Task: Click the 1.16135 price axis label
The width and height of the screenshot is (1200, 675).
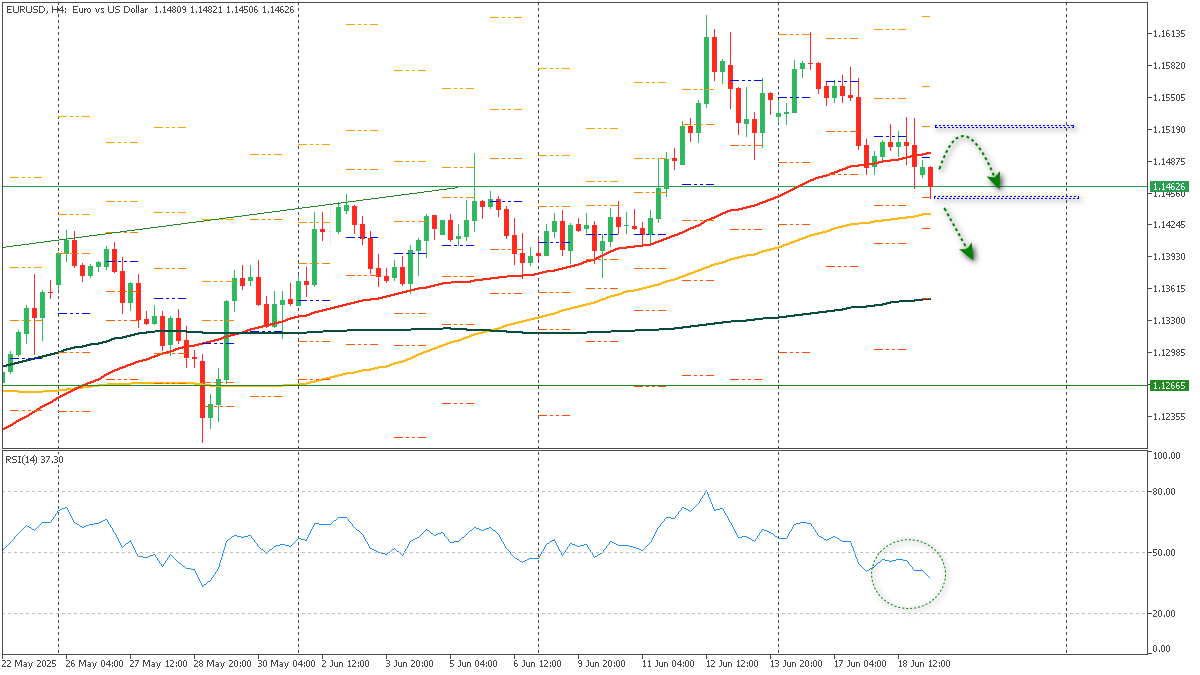Action: click(1166, 34)
